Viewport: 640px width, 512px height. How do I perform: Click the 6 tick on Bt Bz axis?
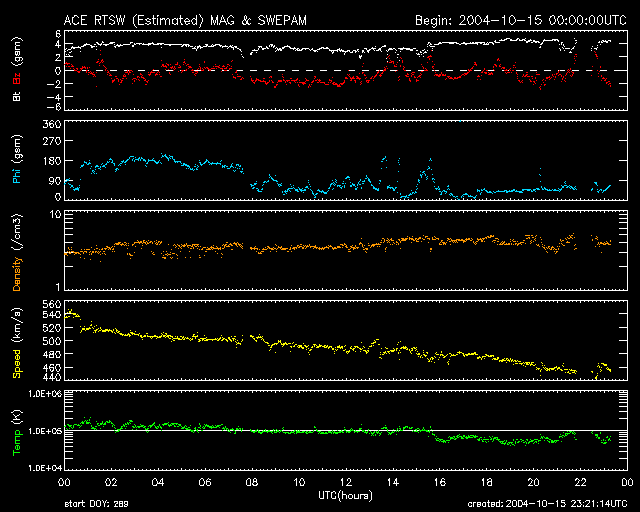tap(58, 34)
